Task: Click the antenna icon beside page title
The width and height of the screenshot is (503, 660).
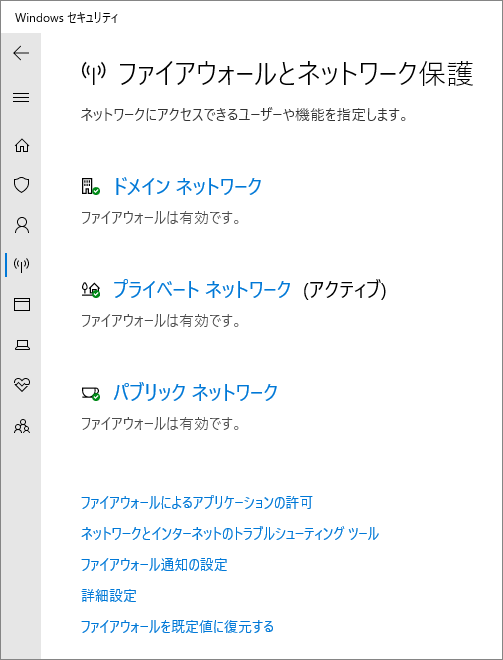Action: coord(93,73)
